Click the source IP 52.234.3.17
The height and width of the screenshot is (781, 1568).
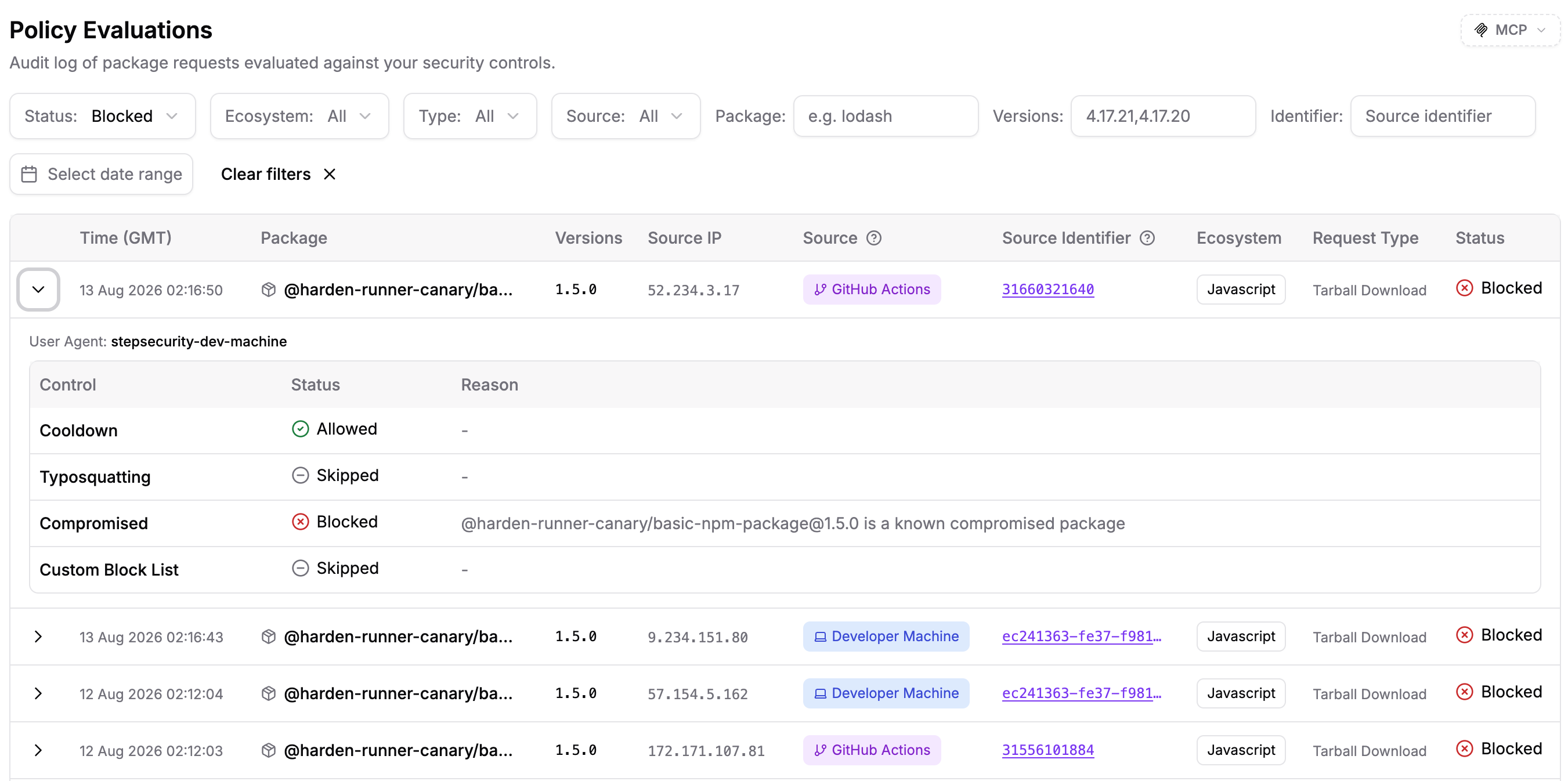pos(693,290)
